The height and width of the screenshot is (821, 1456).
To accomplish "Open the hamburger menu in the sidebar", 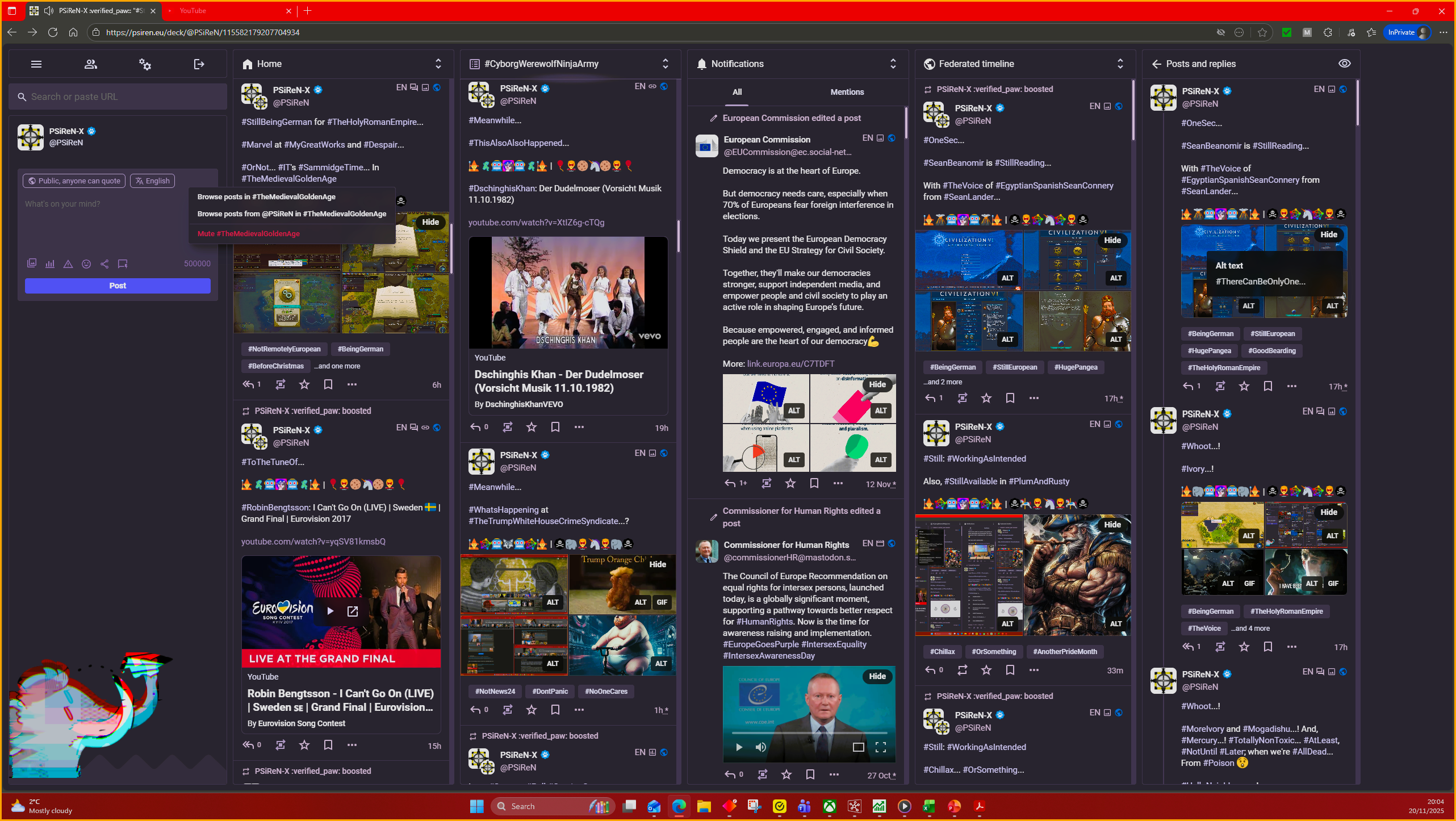I will 36,64.
